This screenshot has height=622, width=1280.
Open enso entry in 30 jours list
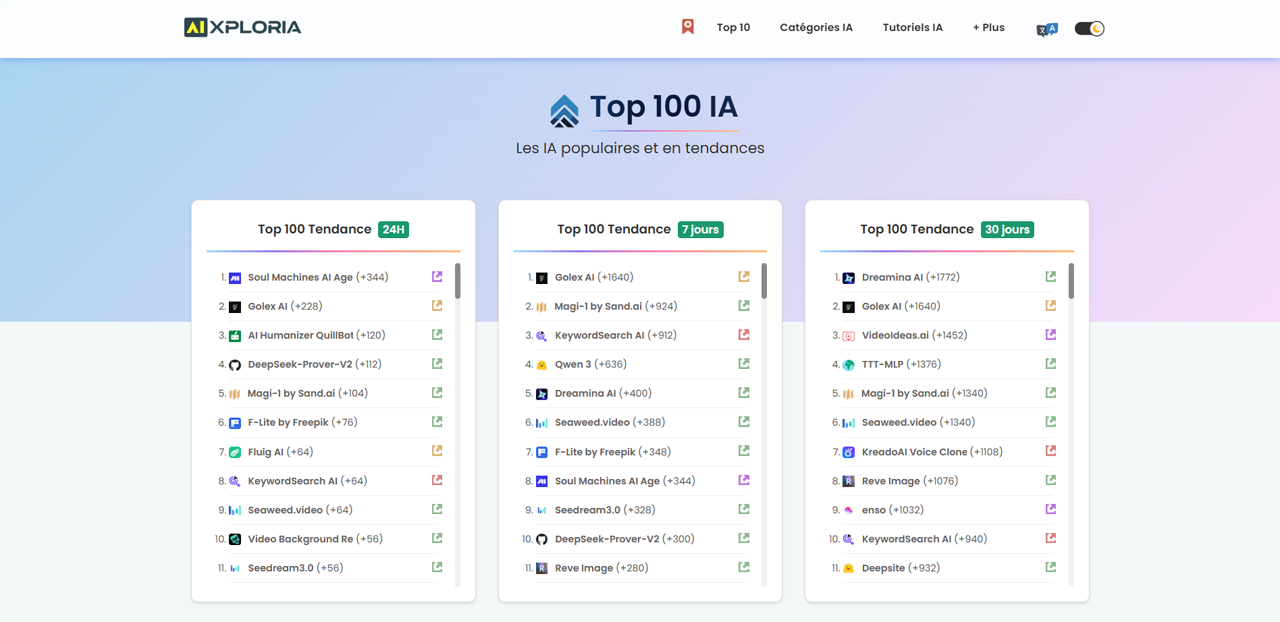point(874,510)
